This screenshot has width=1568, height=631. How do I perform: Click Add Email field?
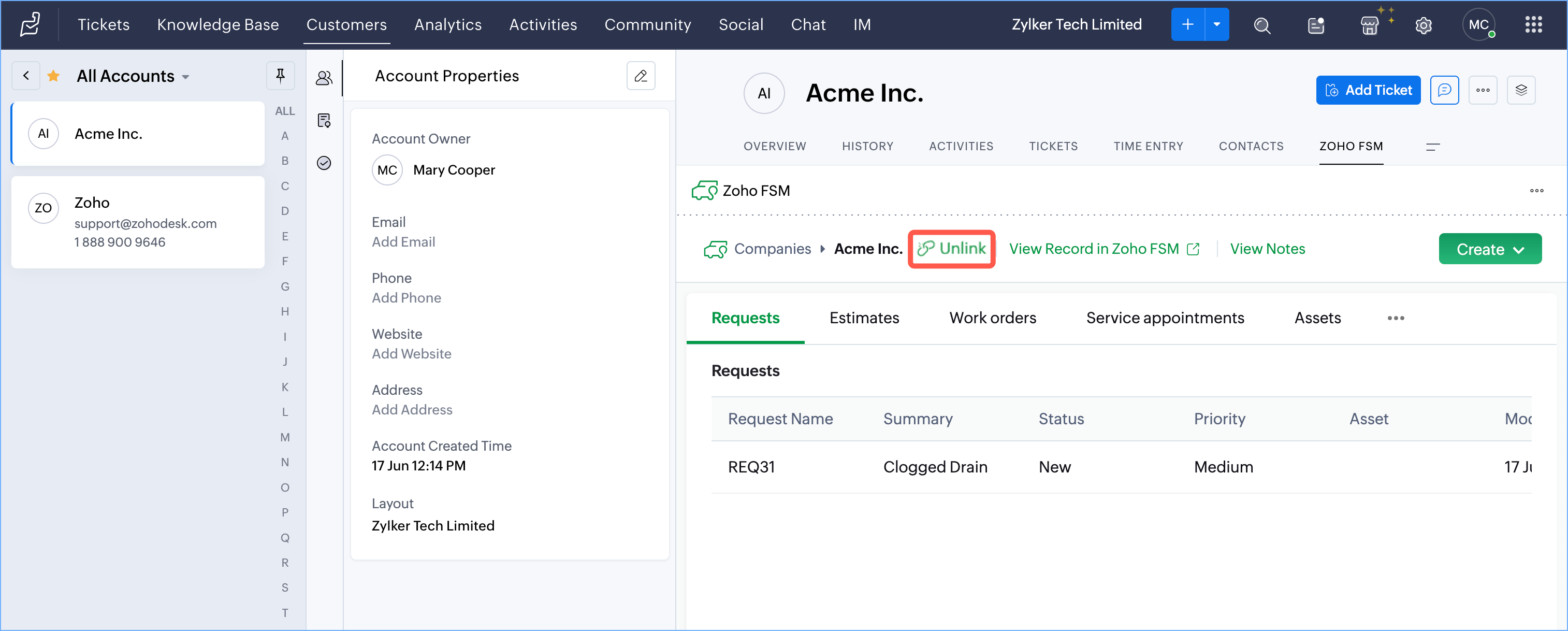click(x=403, y=242)
